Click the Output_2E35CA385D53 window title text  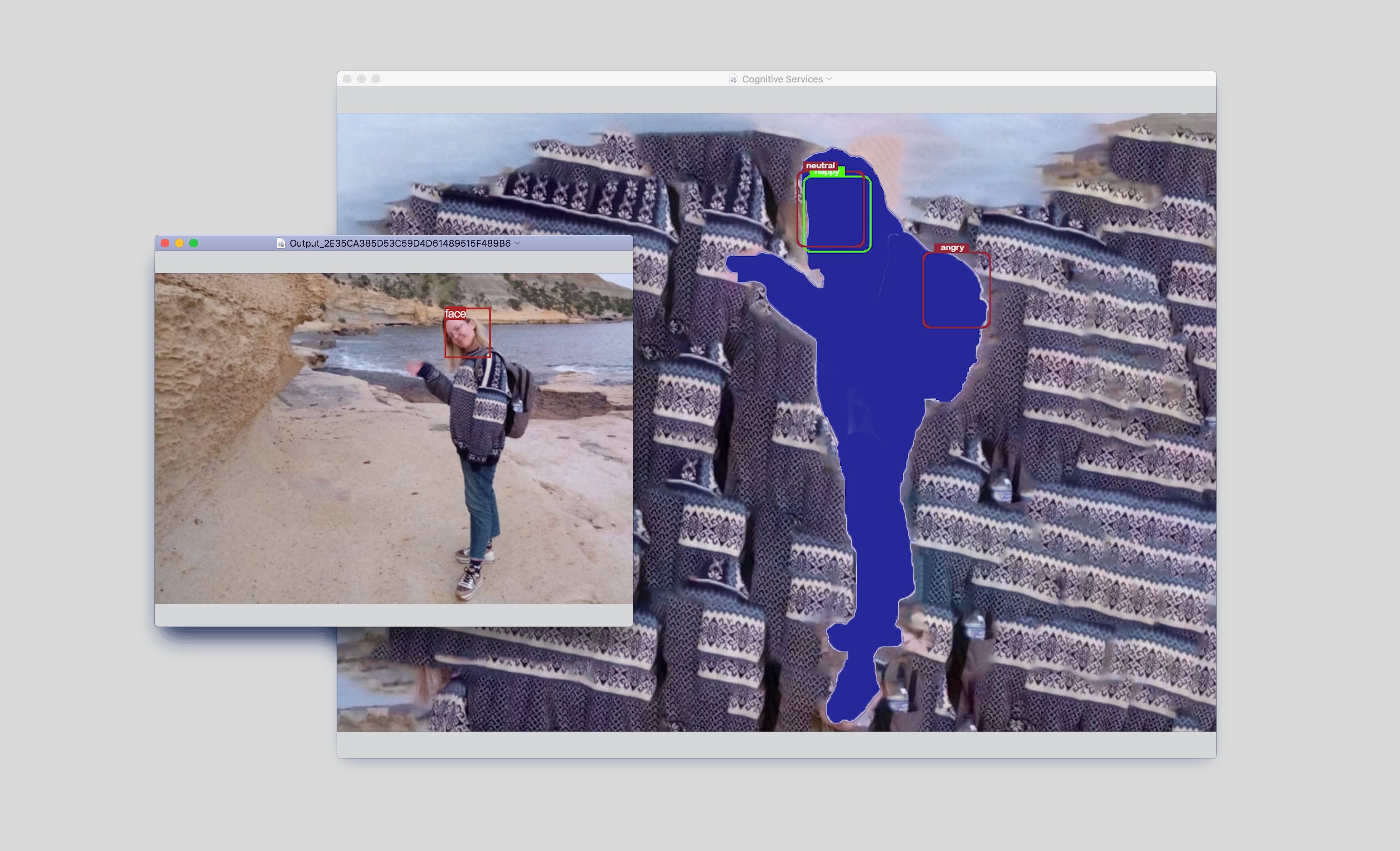pos(399,243)
